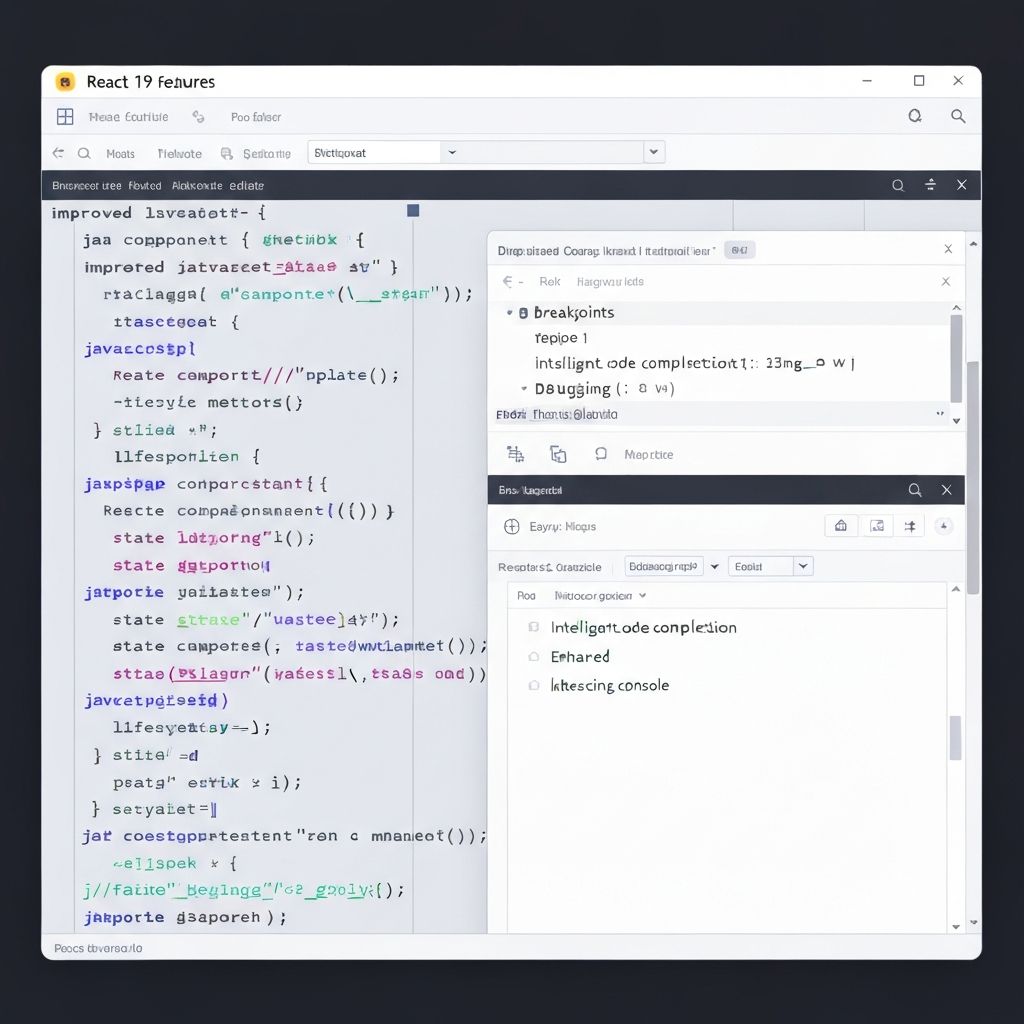Select the Flovted tab
The height and width of the screenshot is (1024, 1024).
(145, 185)
